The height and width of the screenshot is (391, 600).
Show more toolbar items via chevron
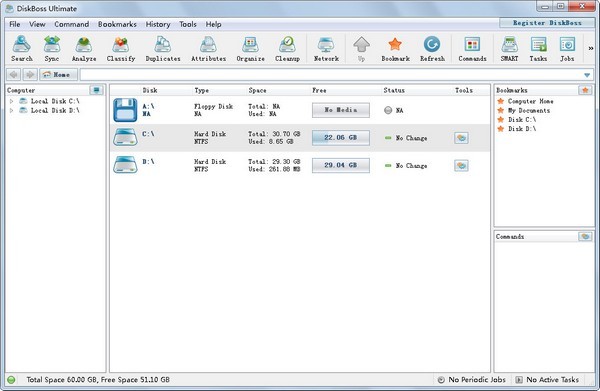(x=590, y=48)
